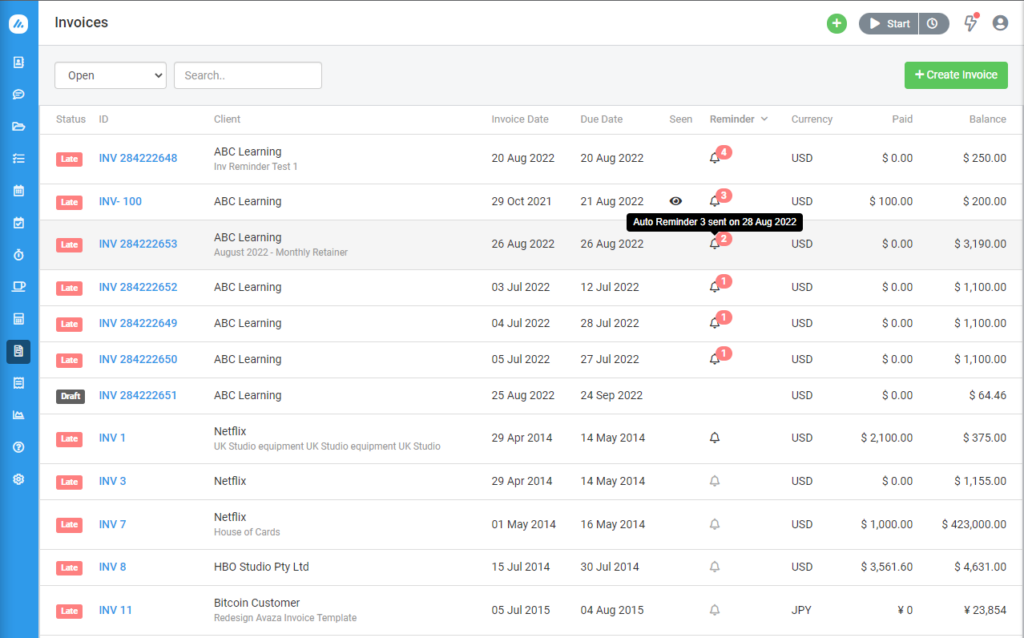Click the chat bubble icon in sidebar
Viewport: 1024px width, 638px height.
click(18, 94)
